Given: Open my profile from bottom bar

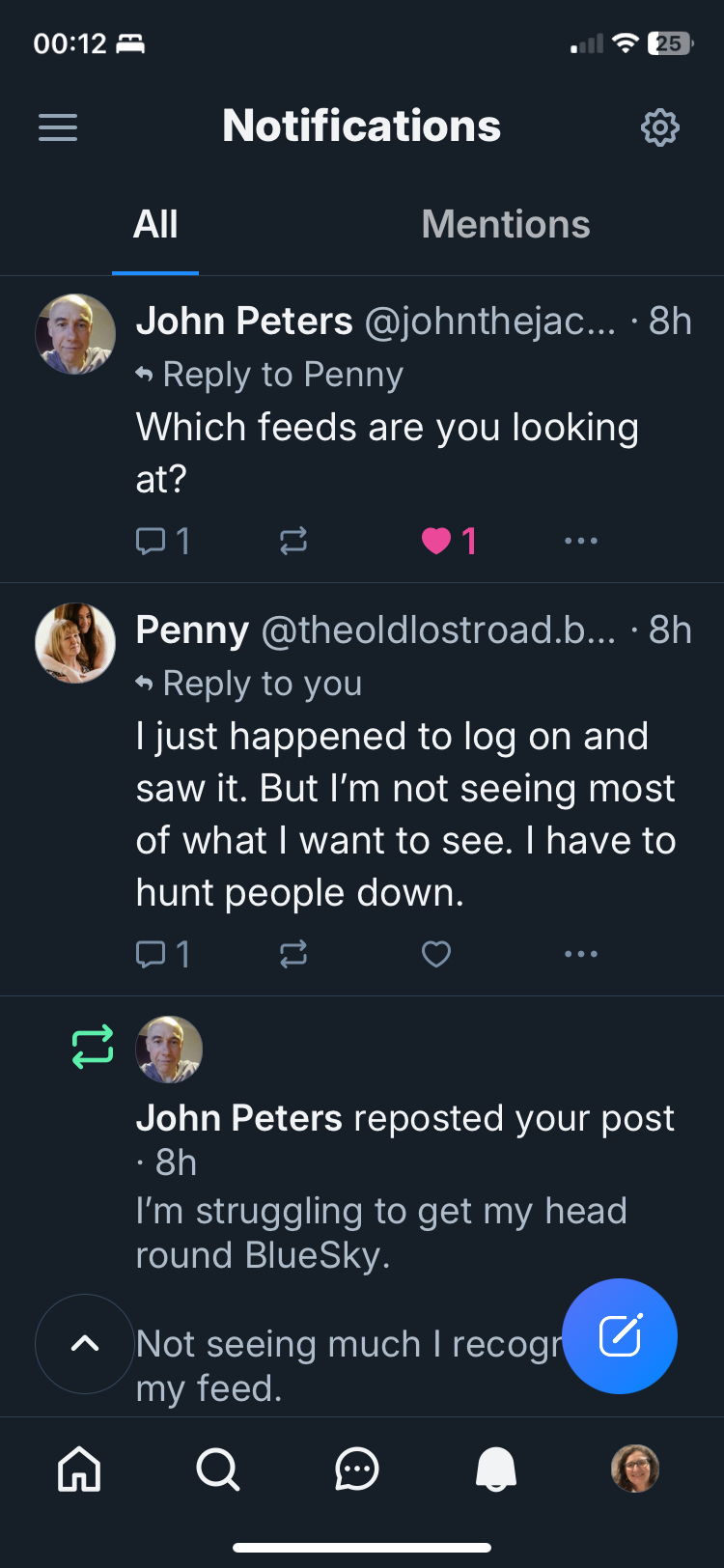Looking at the screenshot, I should tap(635, 1470).
